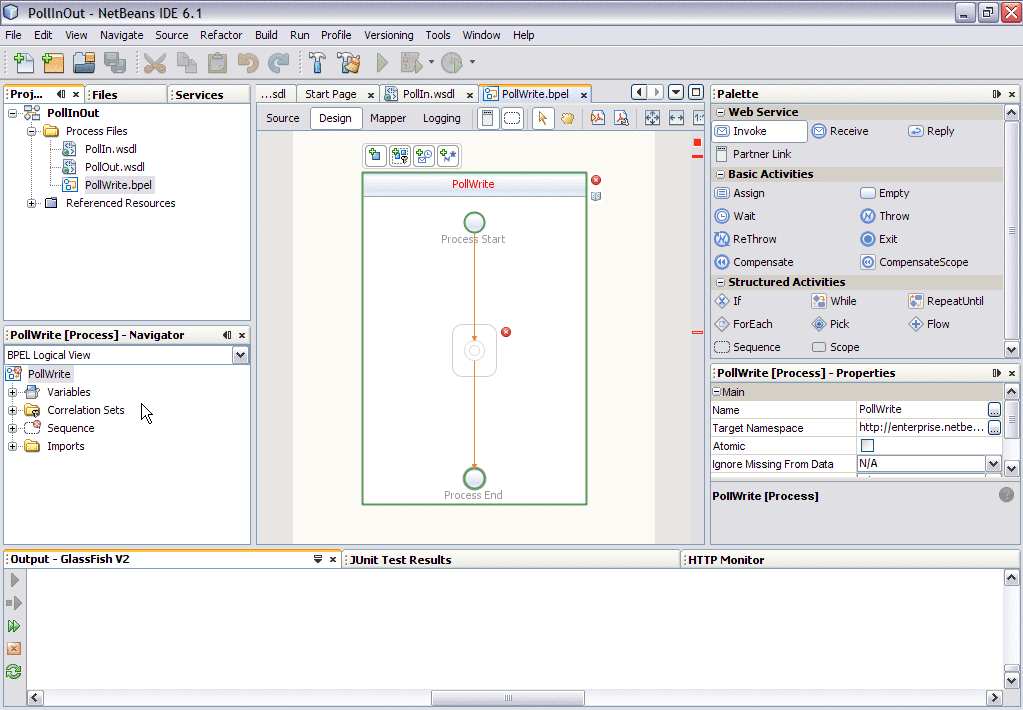Run the main project with green arrow icon
1023x710 pixels.
[x=383, y=62]
